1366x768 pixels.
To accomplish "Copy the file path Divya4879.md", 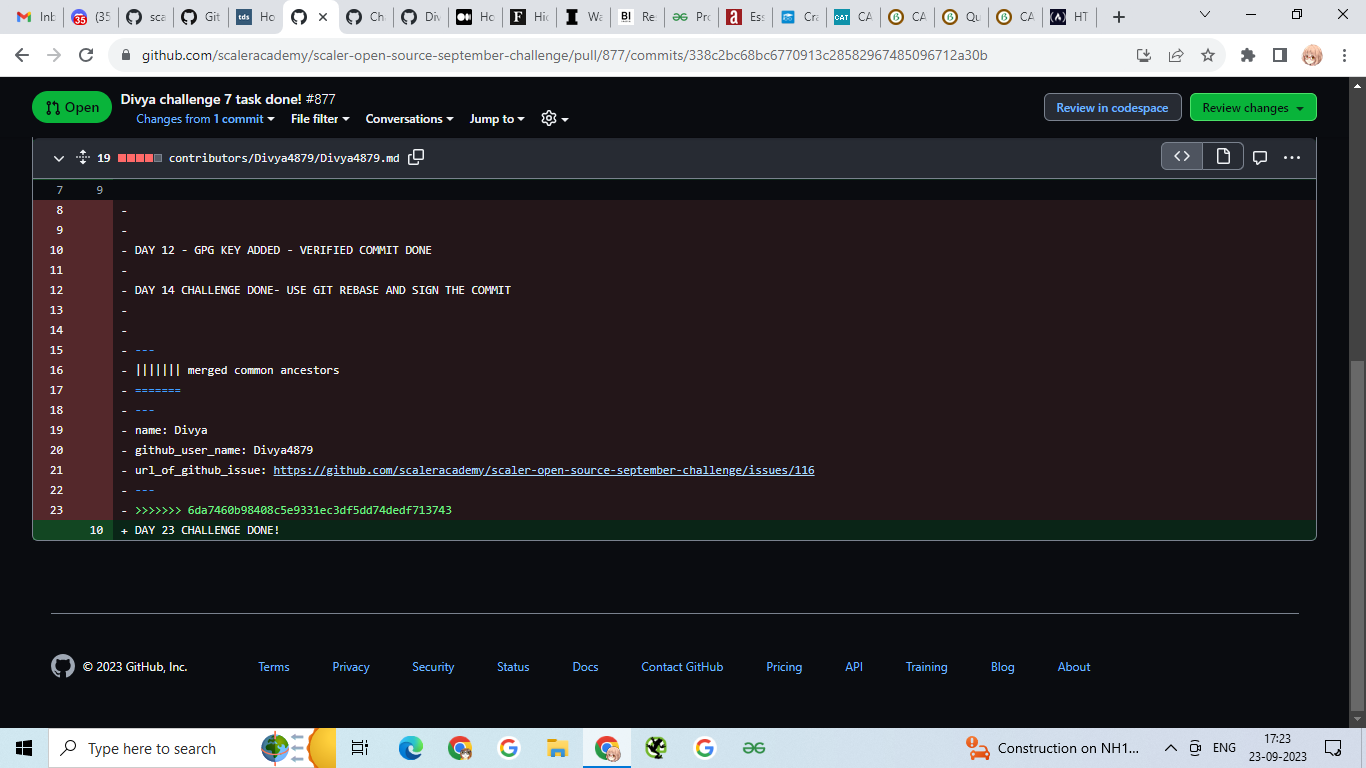I will 417,157.
